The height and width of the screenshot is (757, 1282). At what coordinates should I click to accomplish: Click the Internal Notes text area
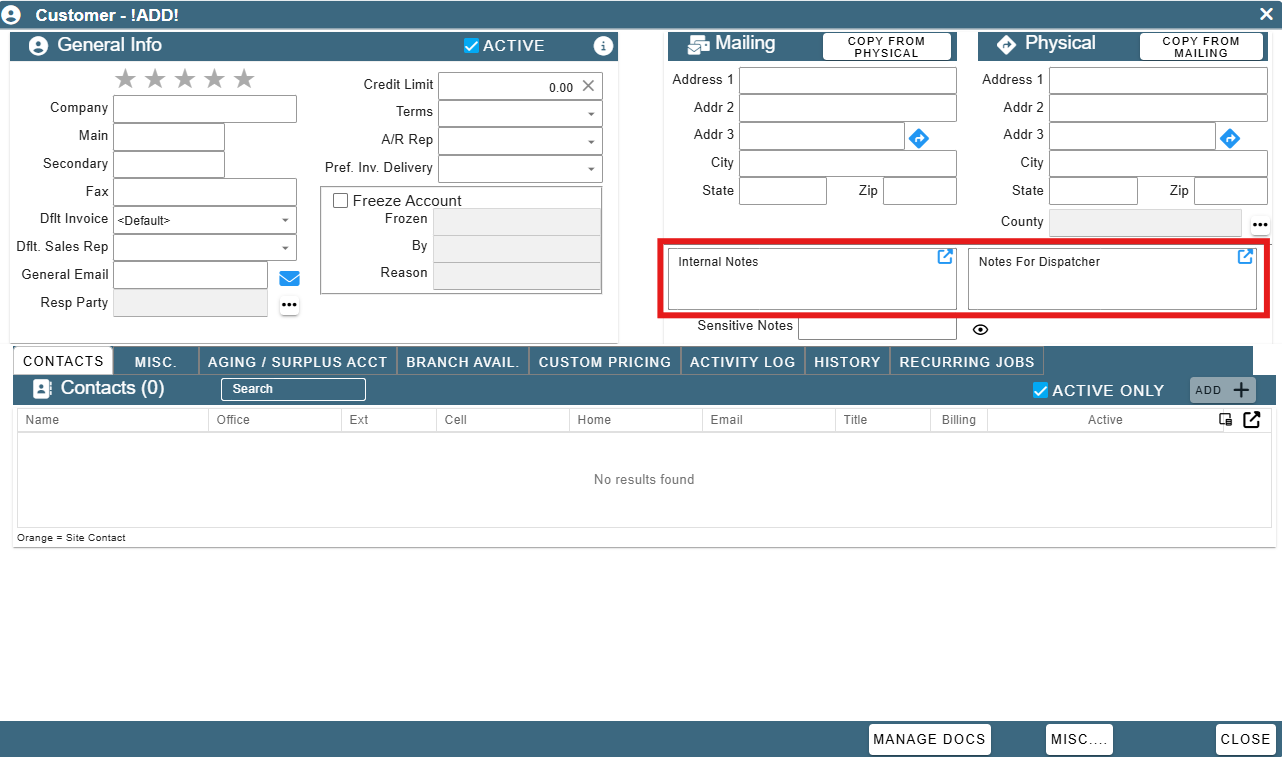pyautogui.click(x=812, y=279)
